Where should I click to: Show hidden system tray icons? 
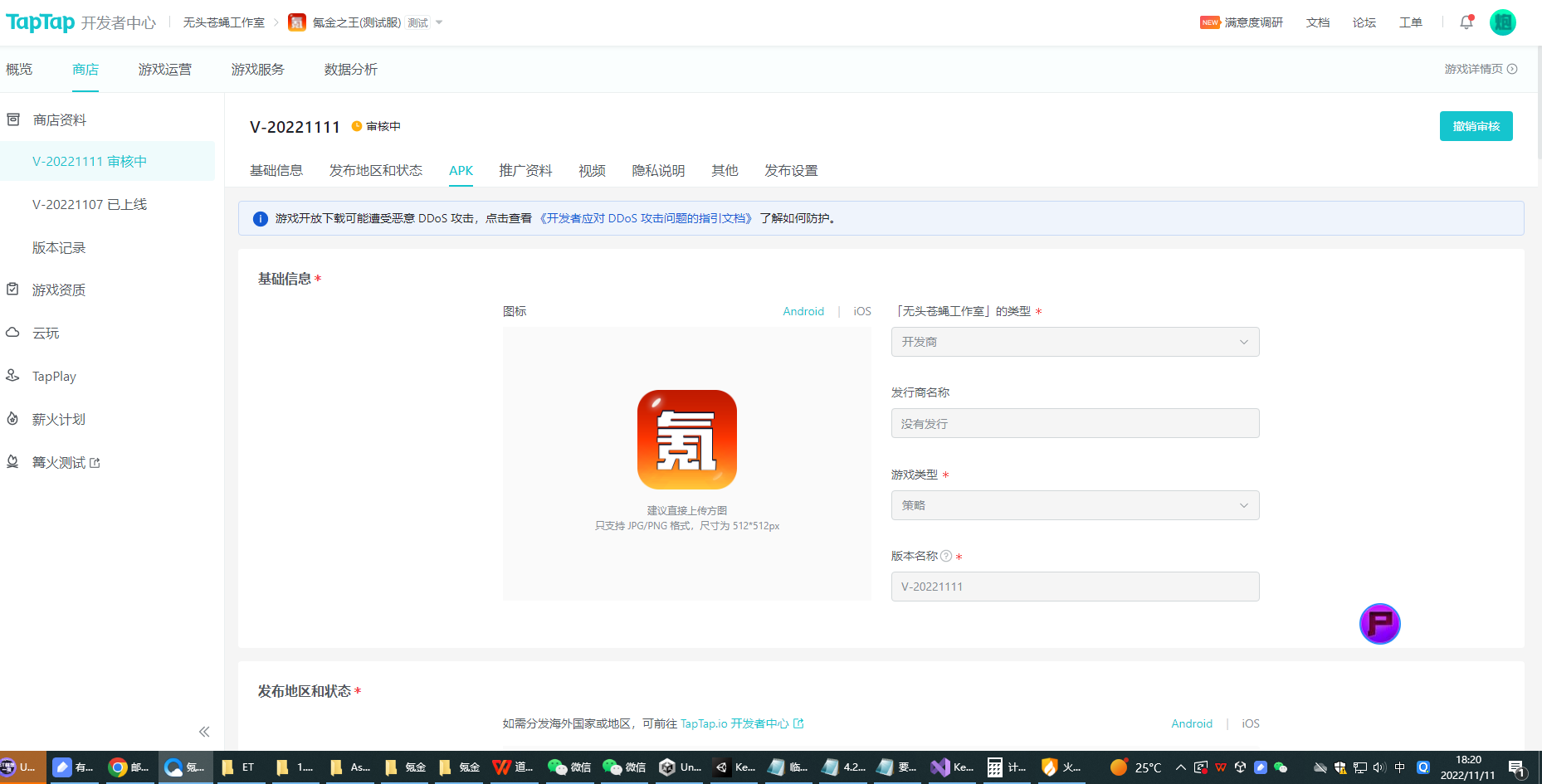pos(1180,767)
